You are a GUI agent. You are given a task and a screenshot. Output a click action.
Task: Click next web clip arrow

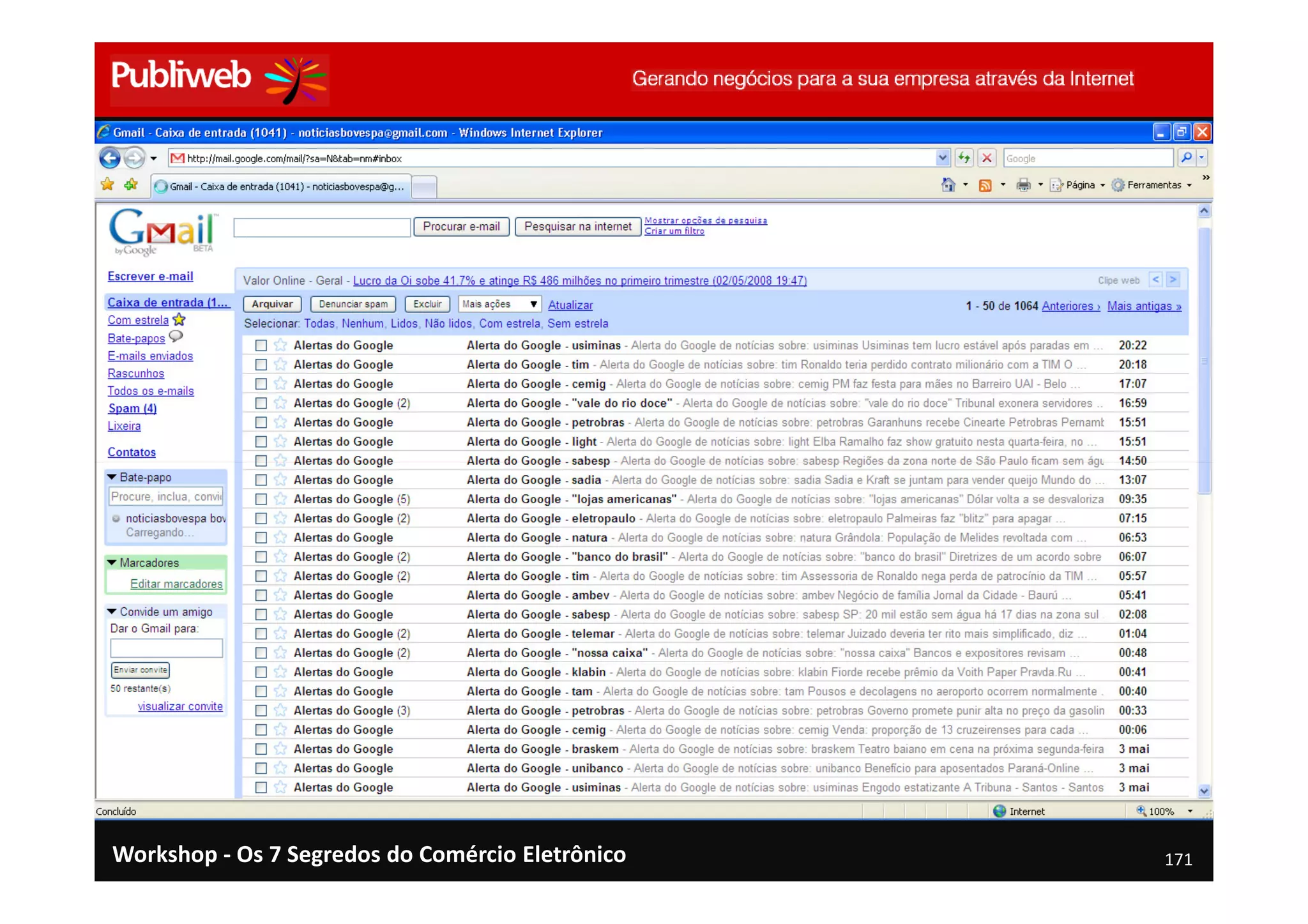click(x=1173, y=280)
